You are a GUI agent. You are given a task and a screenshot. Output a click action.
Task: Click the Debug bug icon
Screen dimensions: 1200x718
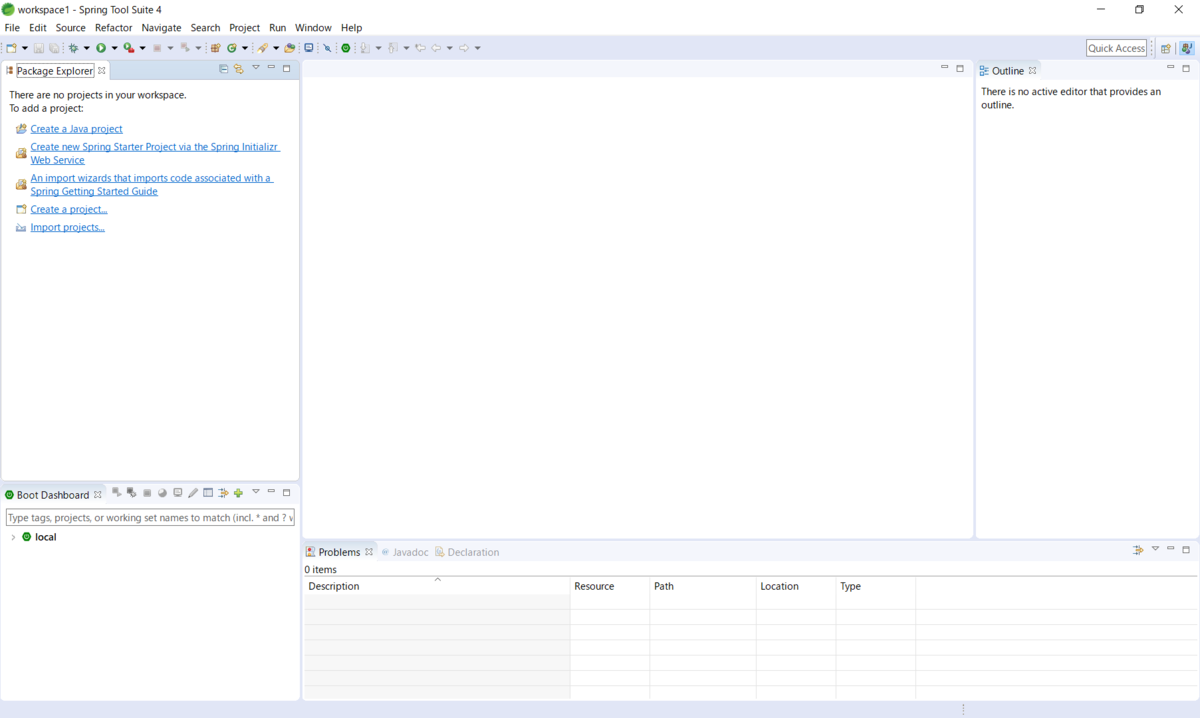74,48
